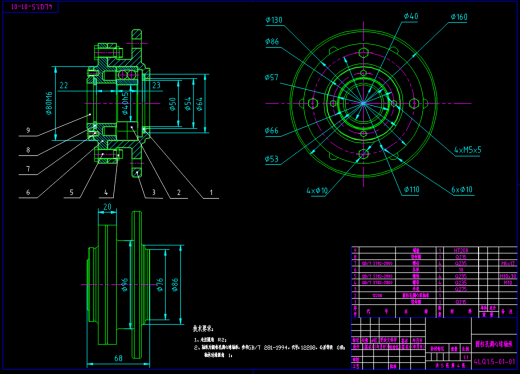Click the Φ160 dimension text

coord(459,17)
